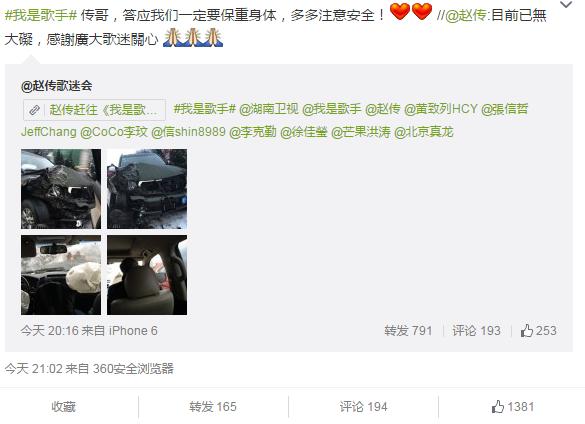Viewport: 585px width, 424px height.
Task: Open the crashed car front photo thumbnail
Action: coord(61,189)
